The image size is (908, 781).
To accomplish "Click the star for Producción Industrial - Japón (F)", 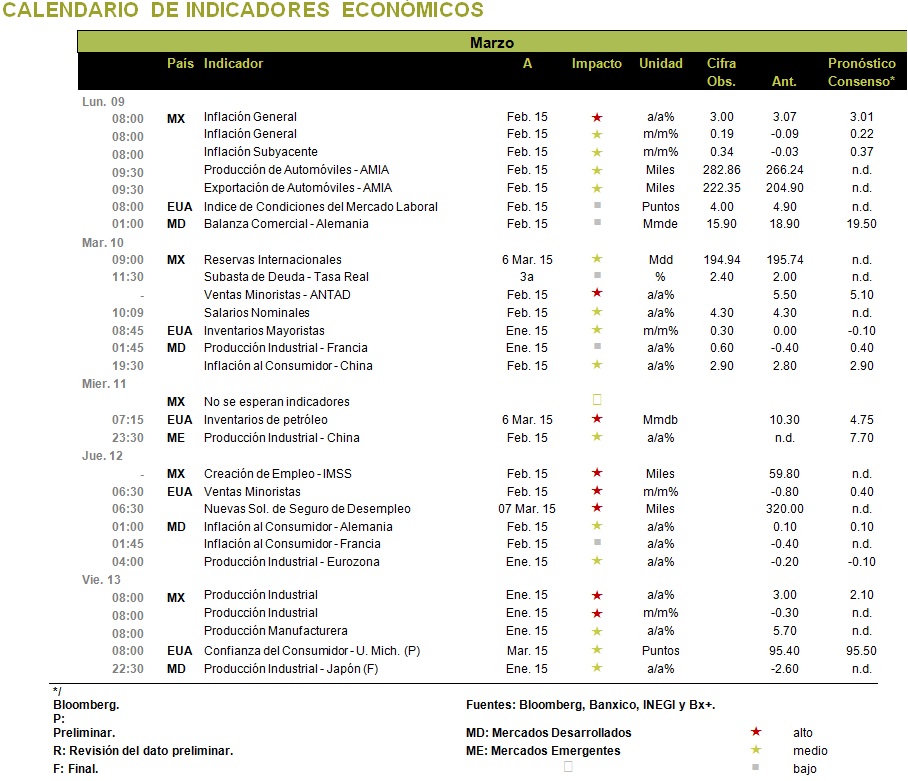I will coord(597,668).
